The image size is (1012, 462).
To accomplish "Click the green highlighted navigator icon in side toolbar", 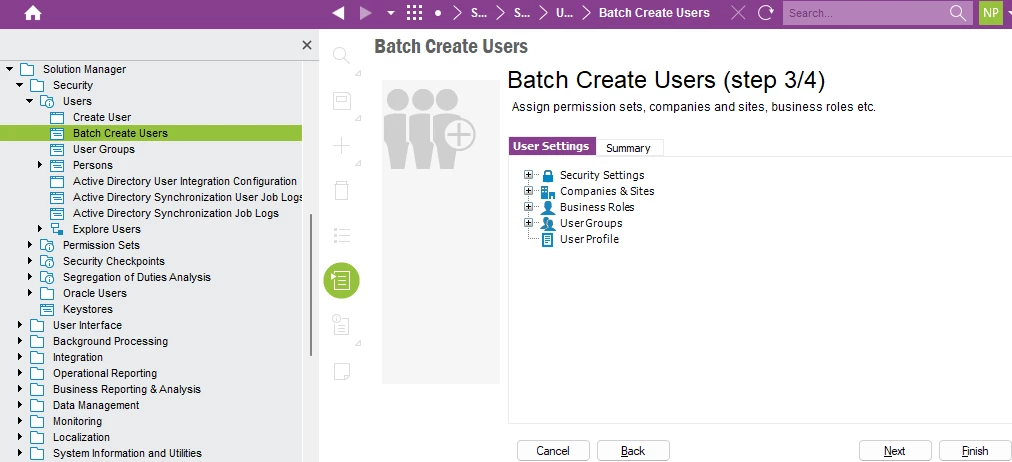I will (x=341, y=281).
